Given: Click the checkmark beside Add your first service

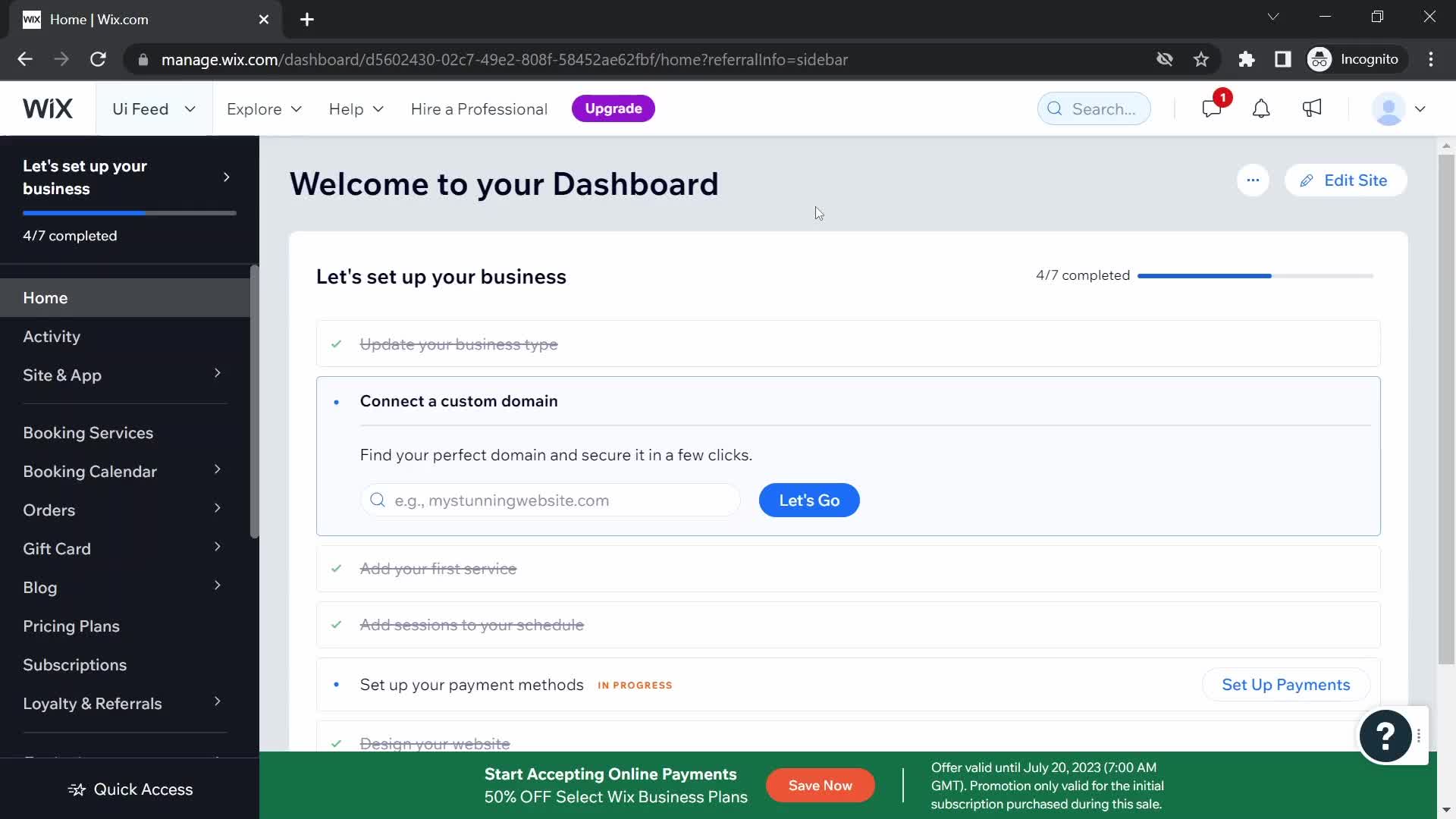Looking at the screenshot, I should pyautogui.click(x=336, y=569).
